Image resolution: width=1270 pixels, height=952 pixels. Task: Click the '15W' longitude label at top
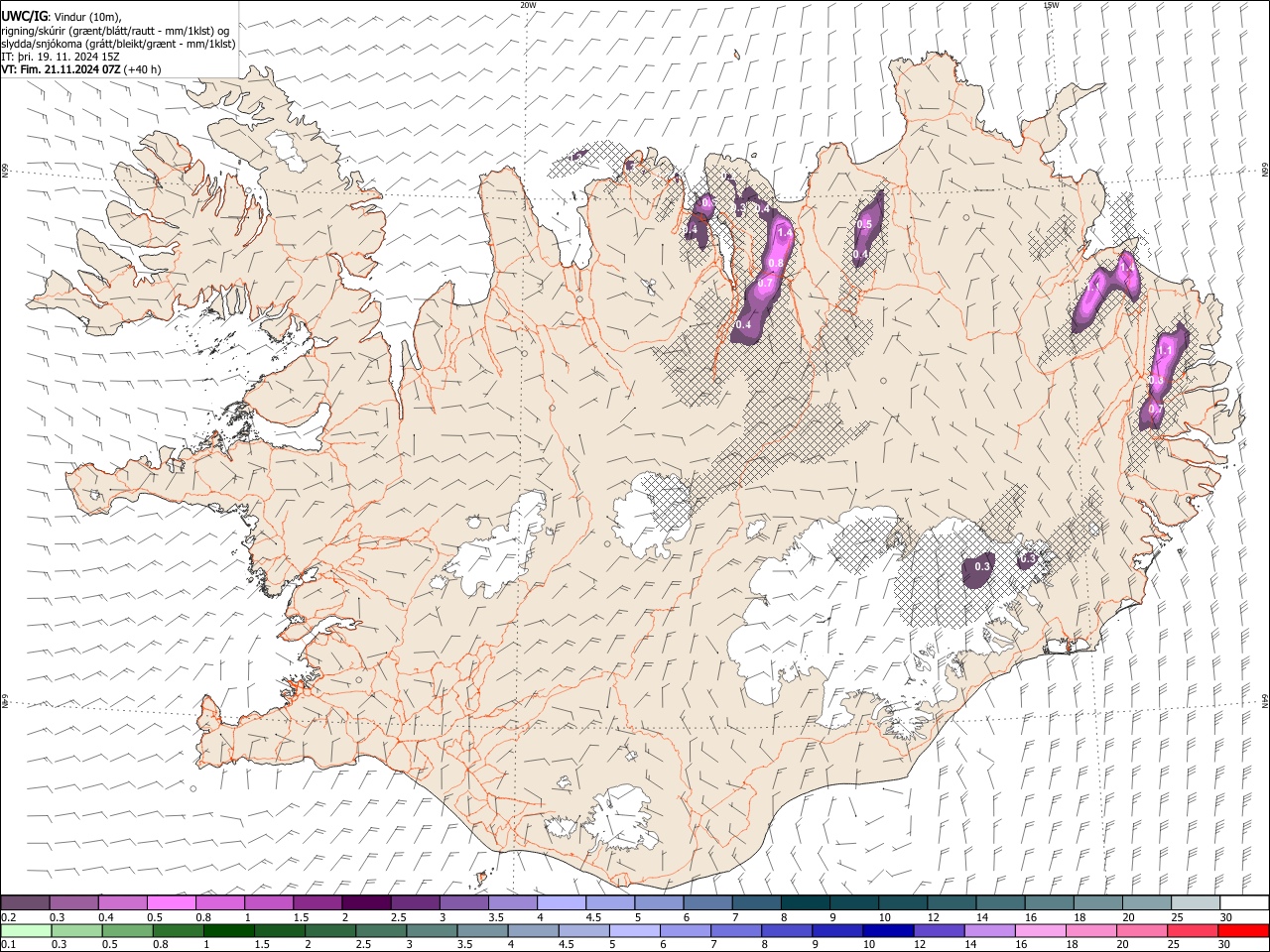click(1051, 5)
